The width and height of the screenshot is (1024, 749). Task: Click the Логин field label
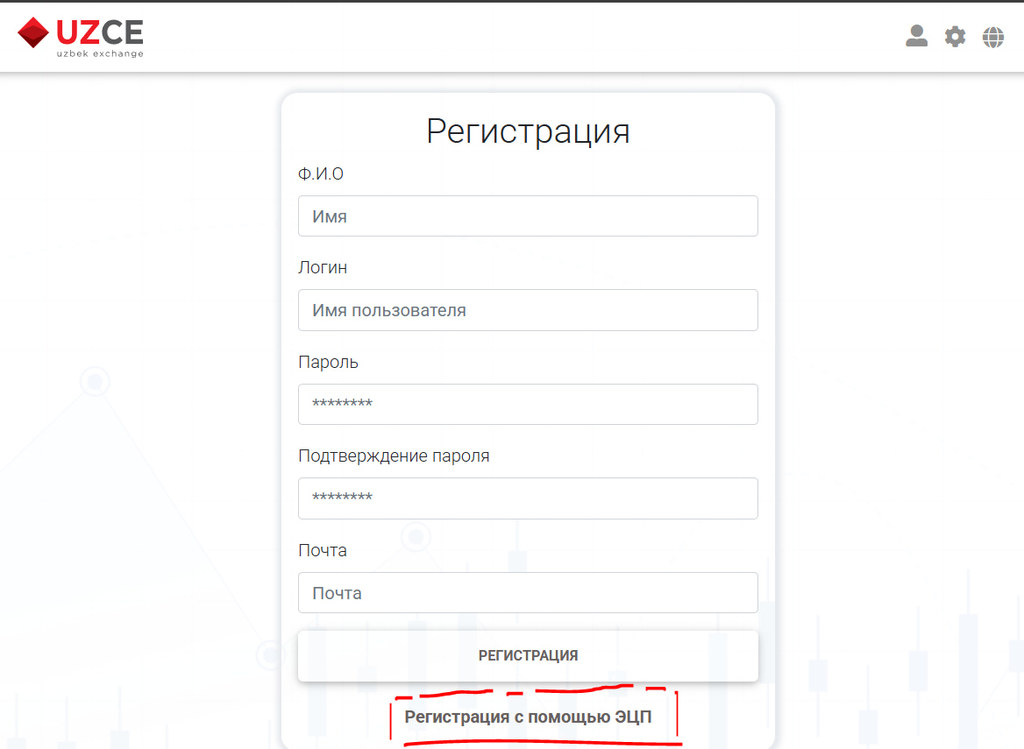pyautogui.click(x=322, y=268)
